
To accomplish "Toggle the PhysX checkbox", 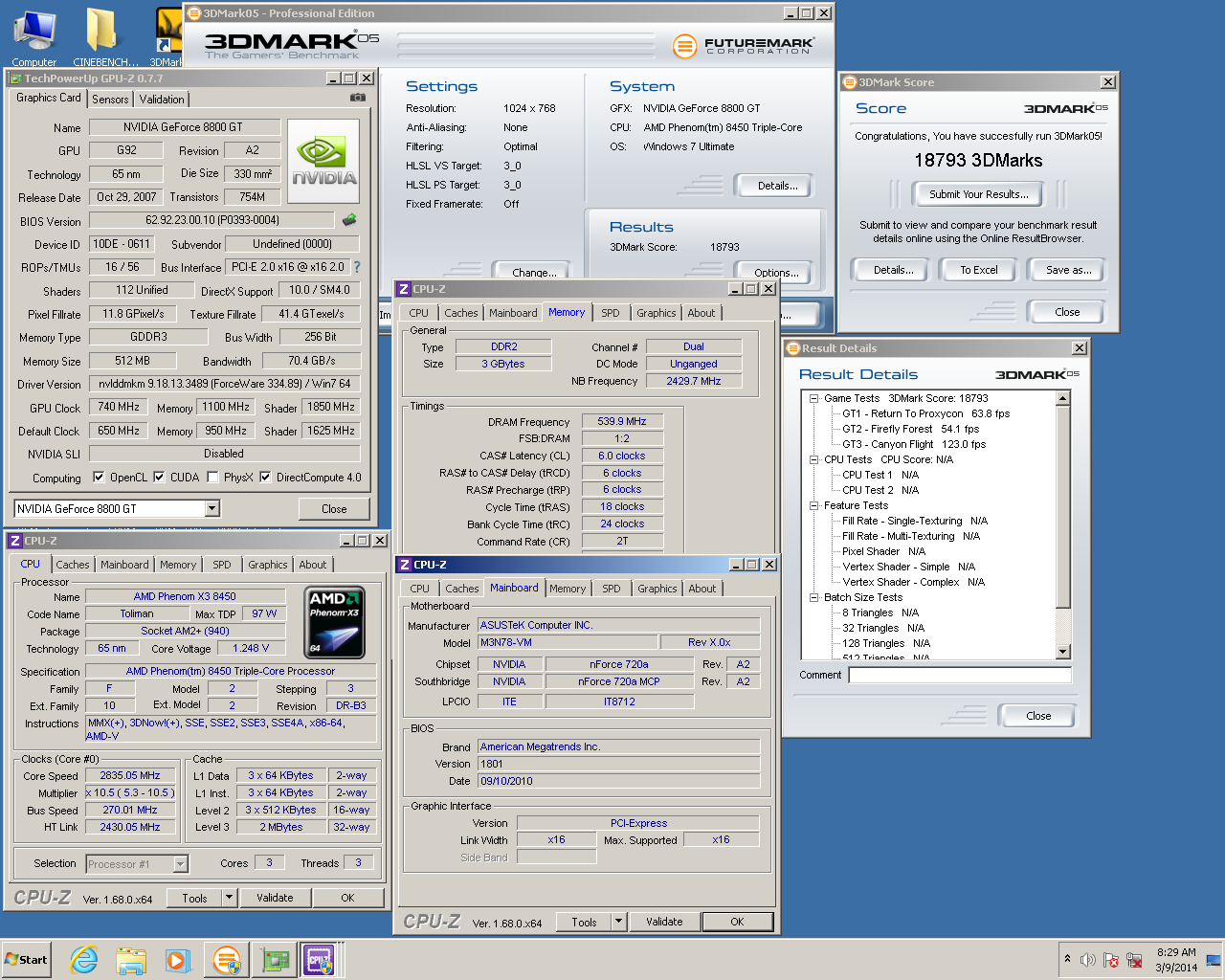I will pos(212,477).
